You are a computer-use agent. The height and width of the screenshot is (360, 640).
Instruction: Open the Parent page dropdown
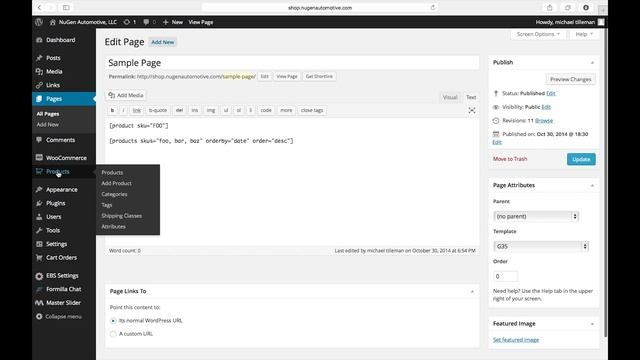coord(536,216)
